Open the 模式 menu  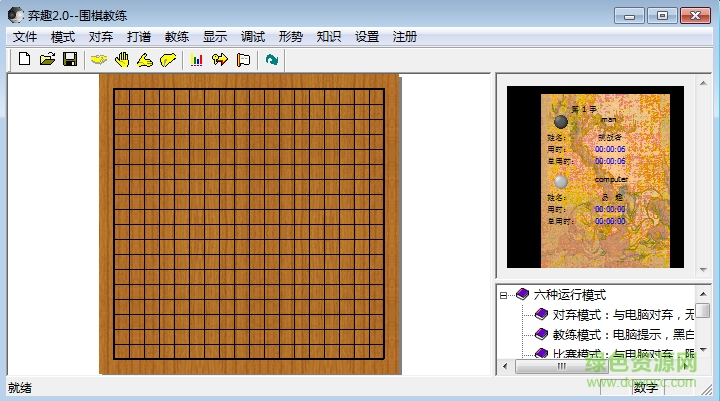coord(63,37)
